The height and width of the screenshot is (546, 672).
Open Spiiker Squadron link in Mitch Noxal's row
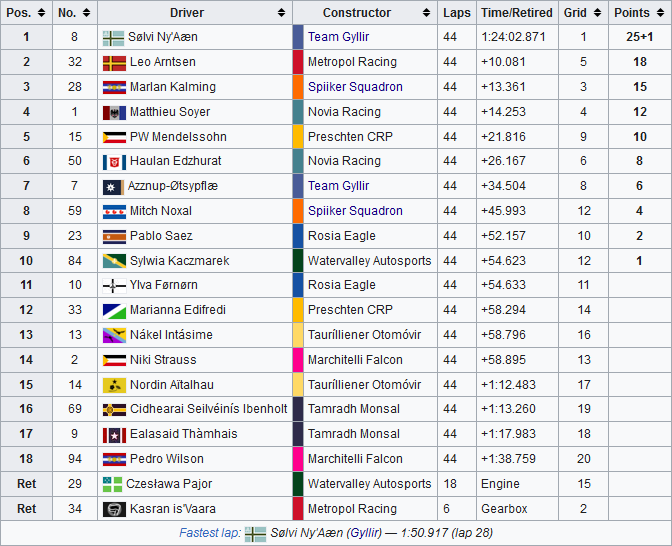click(x=355, y=211)
